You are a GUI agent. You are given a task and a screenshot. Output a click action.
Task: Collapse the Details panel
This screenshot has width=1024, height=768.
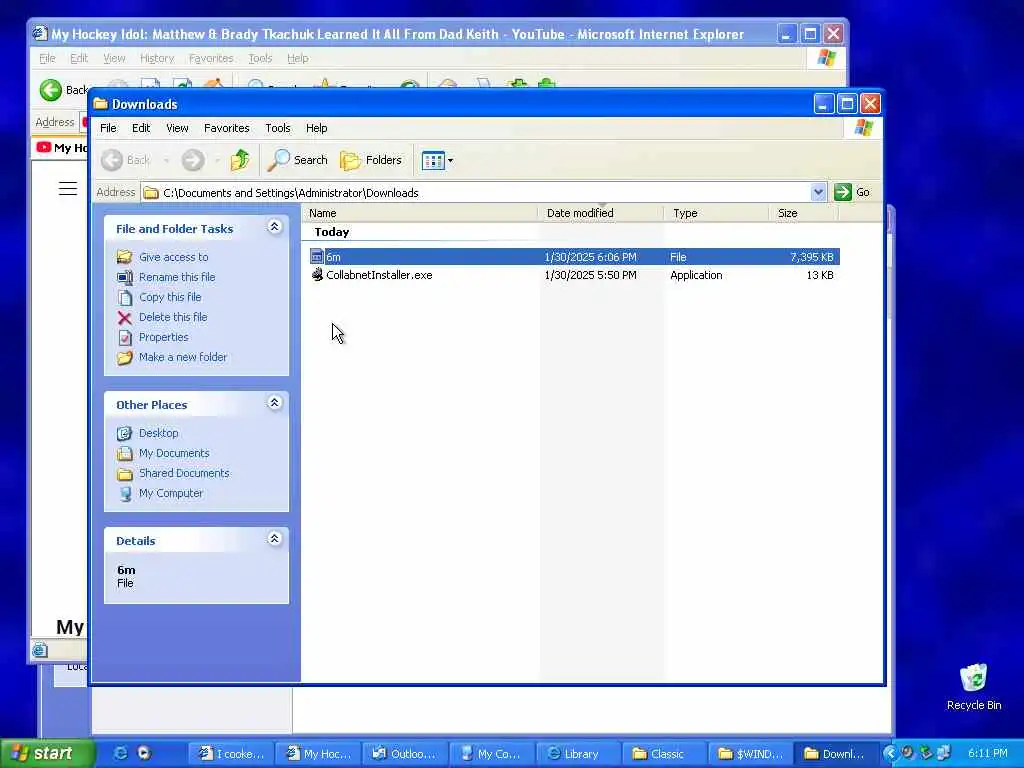[275, 538]
